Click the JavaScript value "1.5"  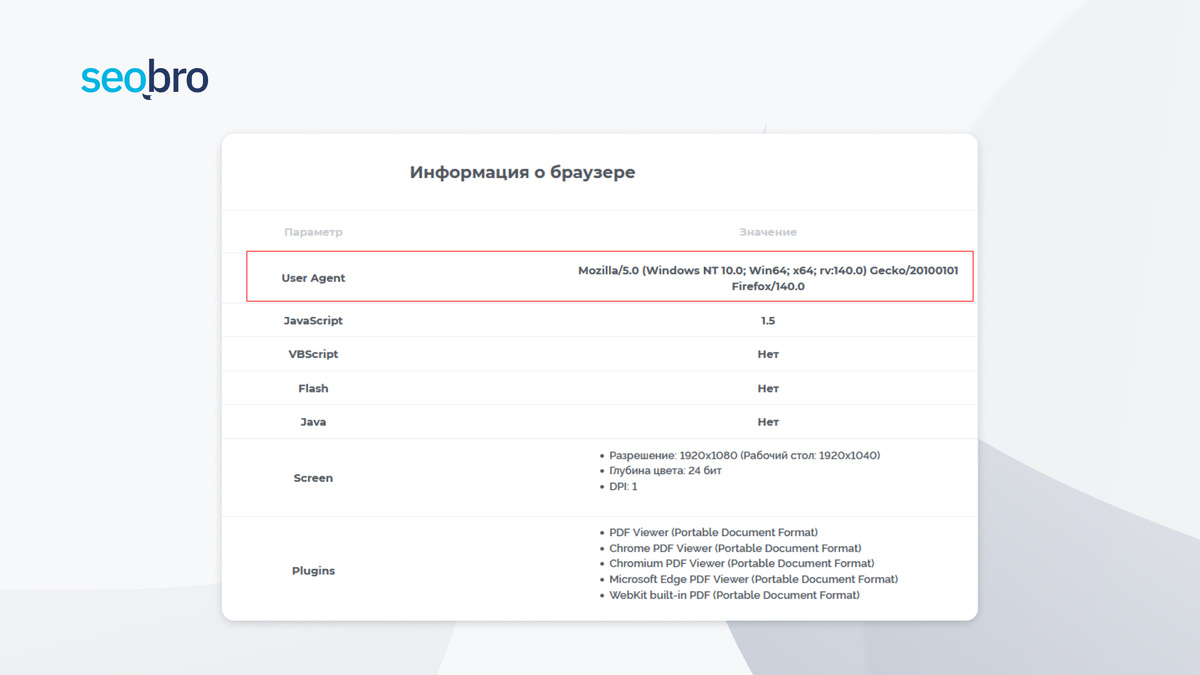[768, 321]
